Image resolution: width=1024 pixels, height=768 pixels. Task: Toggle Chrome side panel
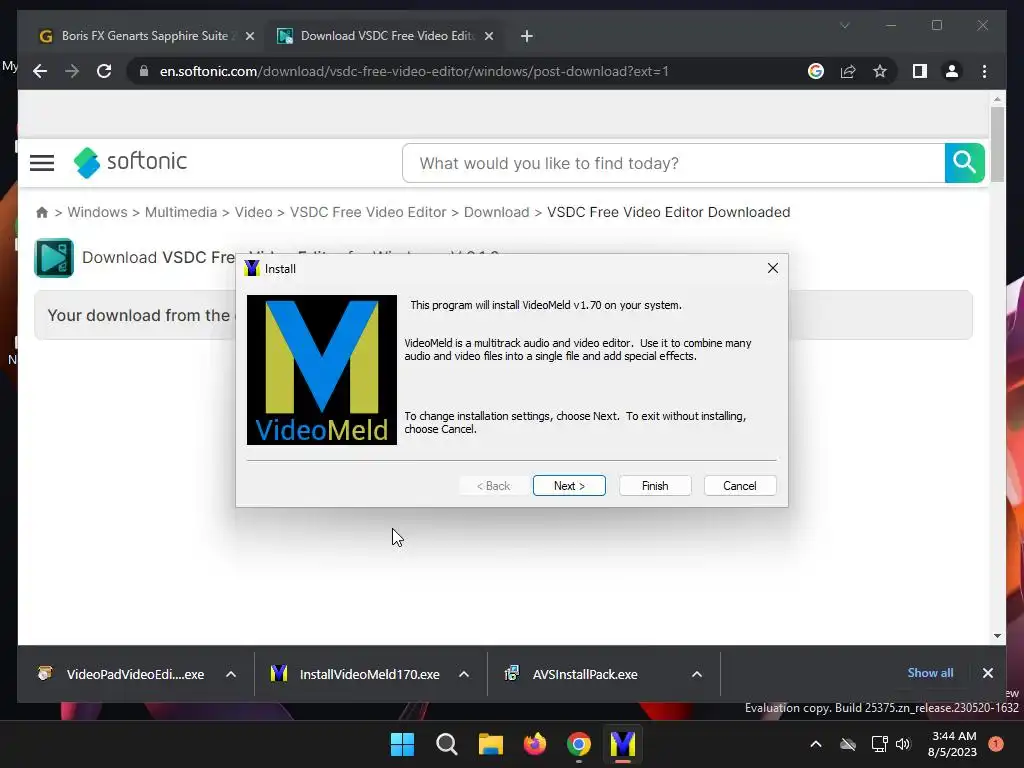pos(920,71)
